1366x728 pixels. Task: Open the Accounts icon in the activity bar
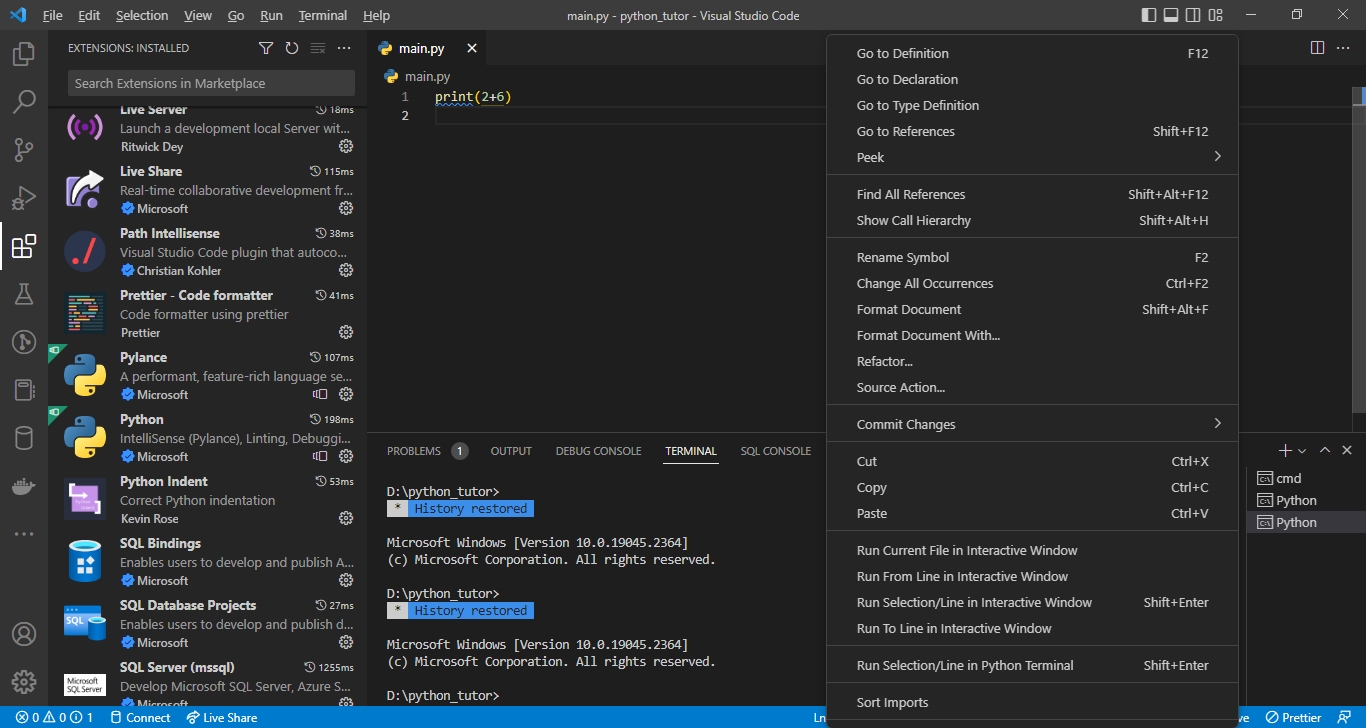23,633
